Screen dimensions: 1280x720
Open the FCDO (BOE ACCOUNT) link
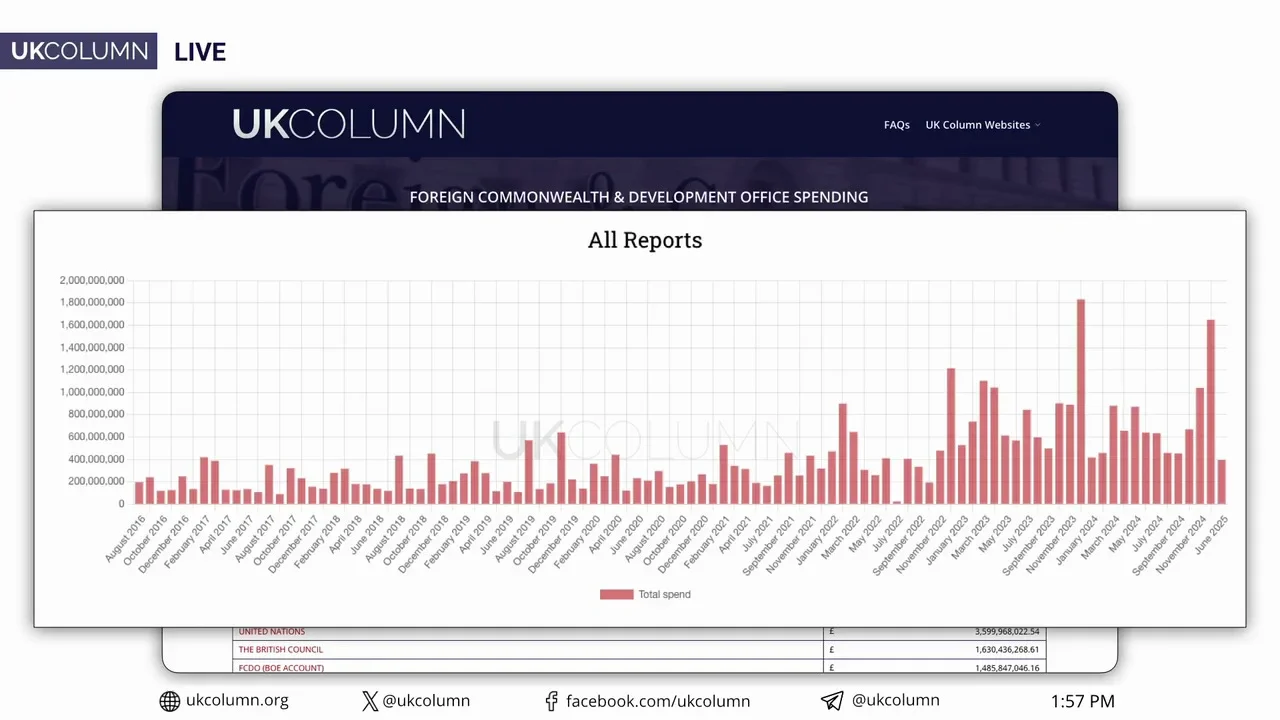coord(281,667)
